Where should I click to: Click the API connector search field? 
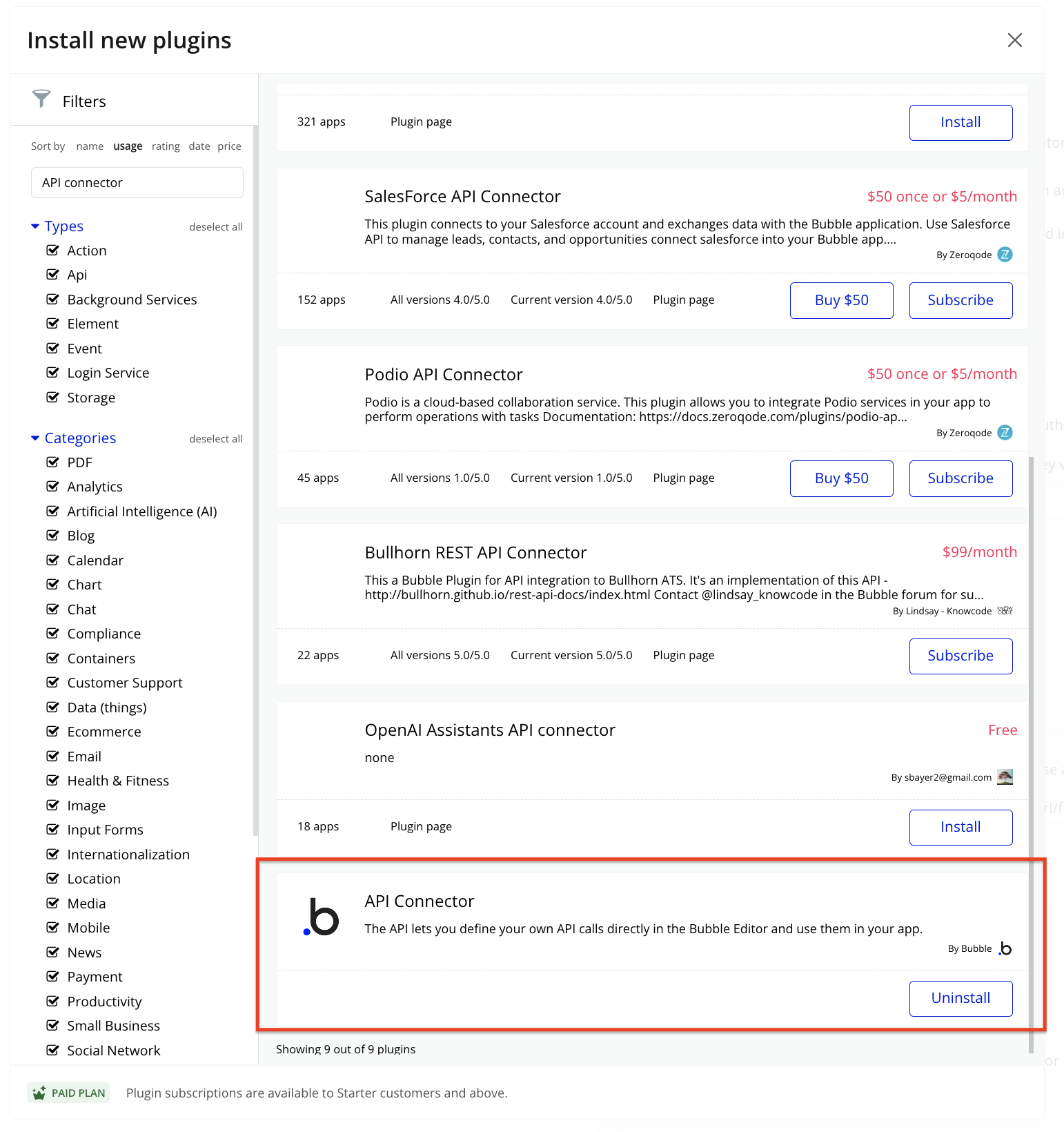click(x=137, y=183)
